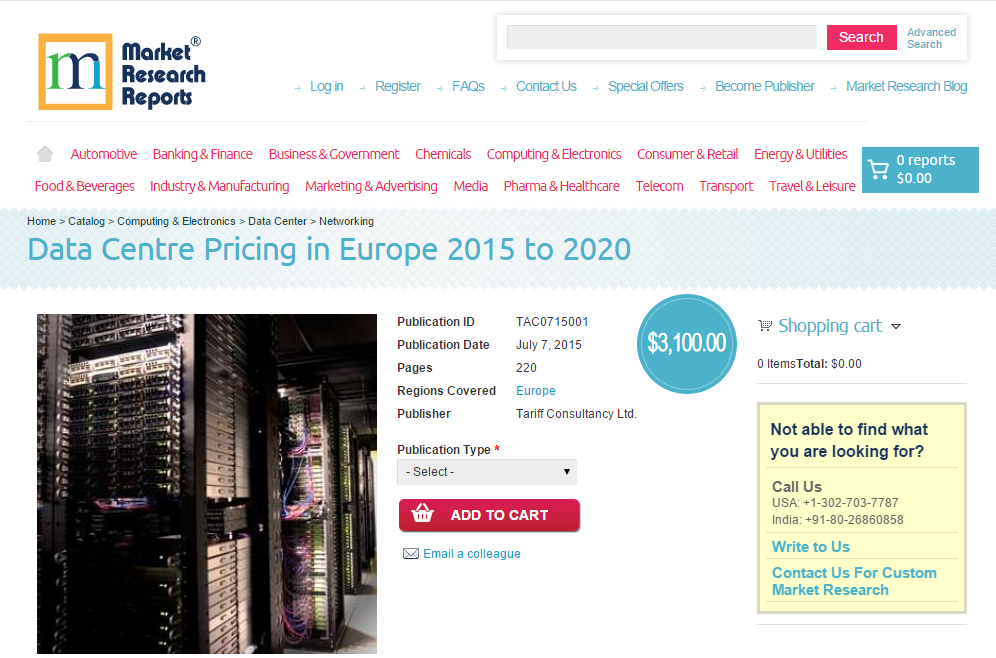
Task: Click the red Add to Cart button
Action: click(x=489, y=514)
